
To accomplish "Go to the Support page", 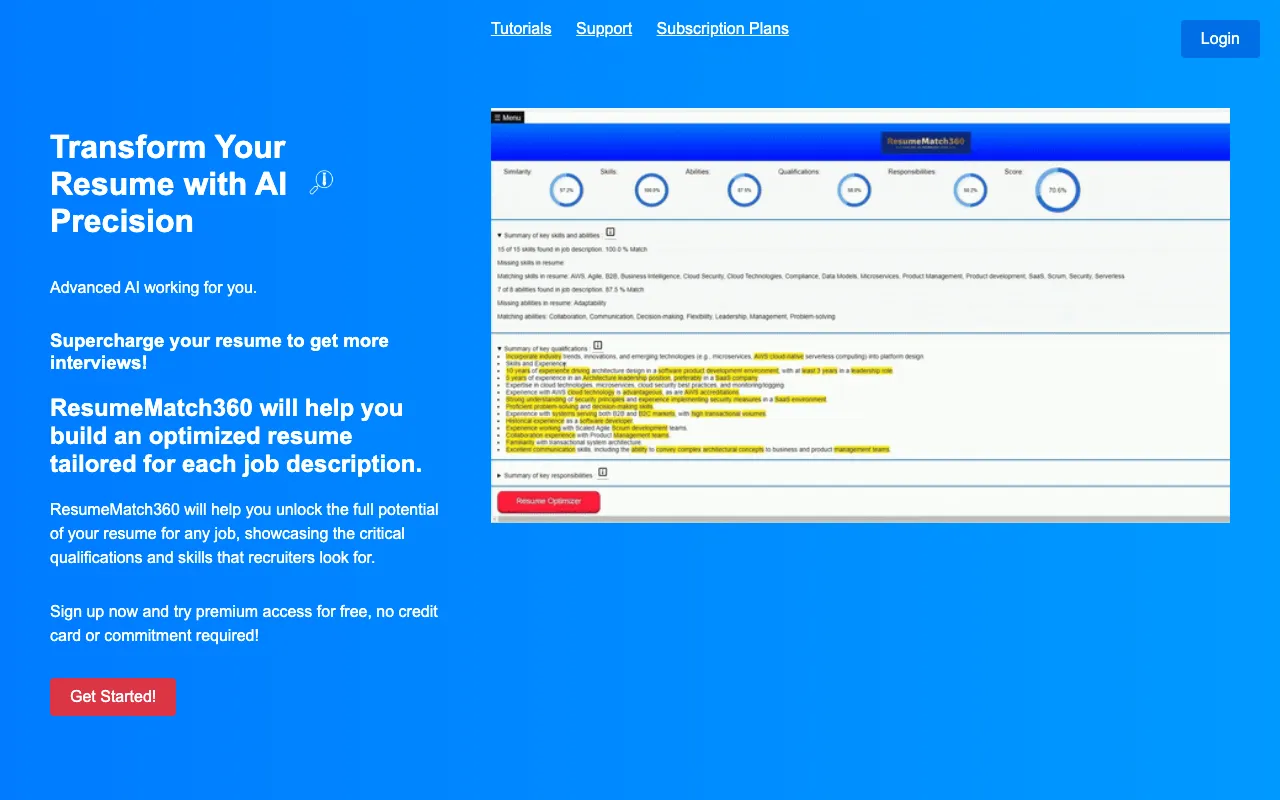I will coord(604,28).
